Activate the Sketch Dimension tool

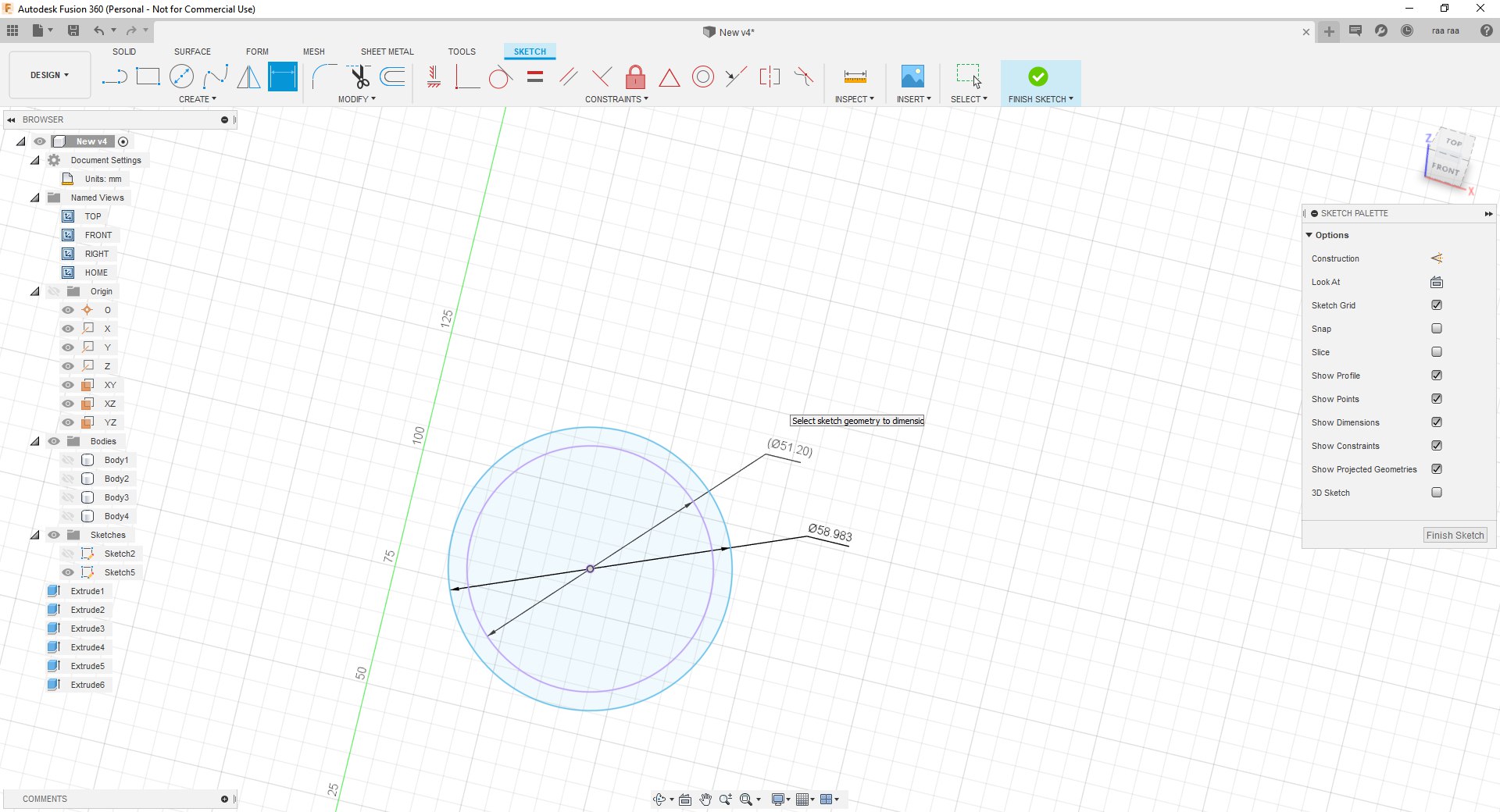[x=282, y=77]
